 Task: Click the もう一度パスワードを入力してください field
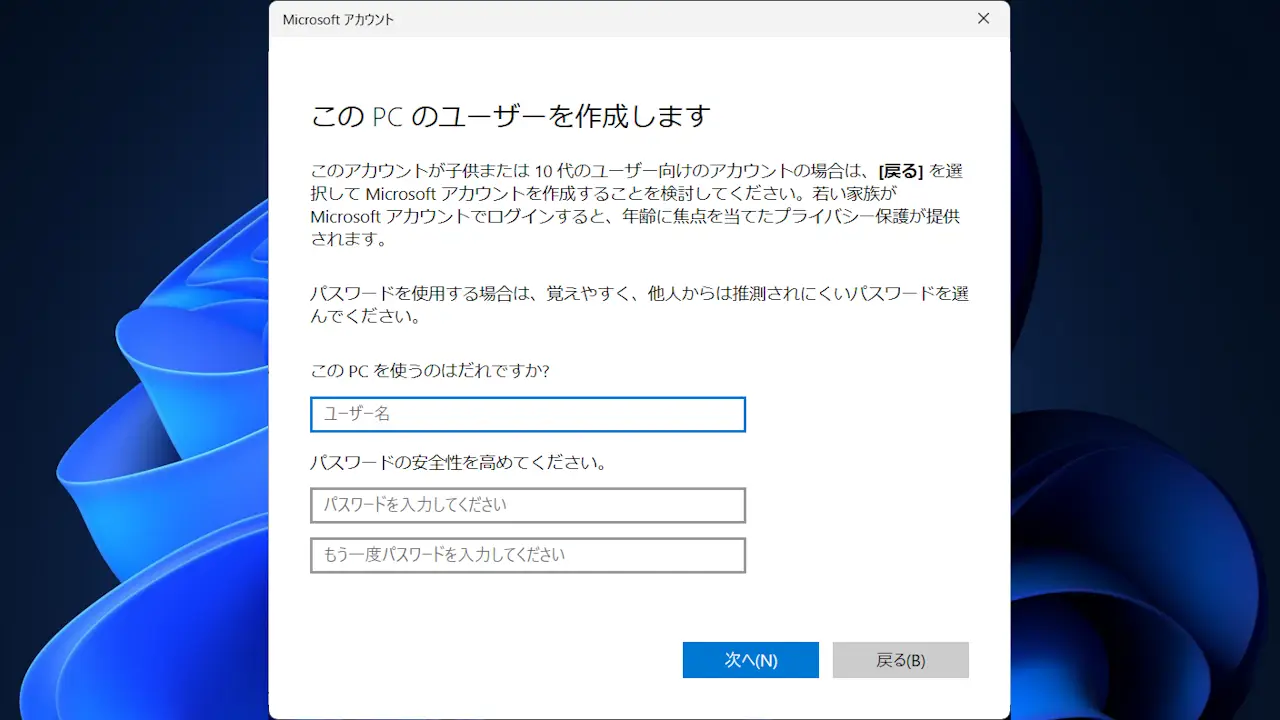coord(527,555)
